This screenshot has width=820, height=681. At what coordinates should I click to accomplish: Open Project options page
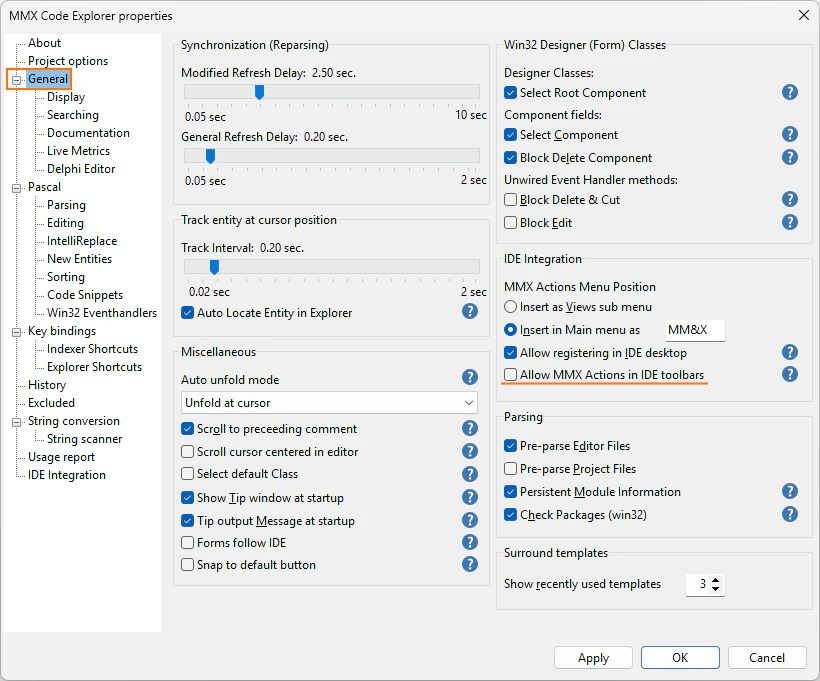click(68, 61)
